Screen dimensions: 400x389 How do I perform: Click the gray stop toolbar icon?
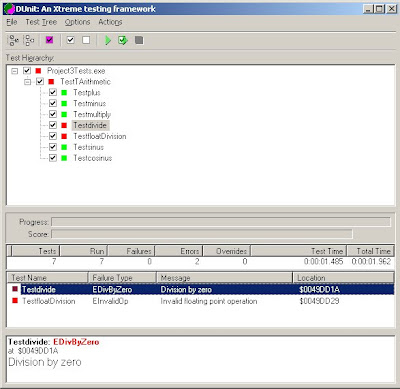(139, 40)
